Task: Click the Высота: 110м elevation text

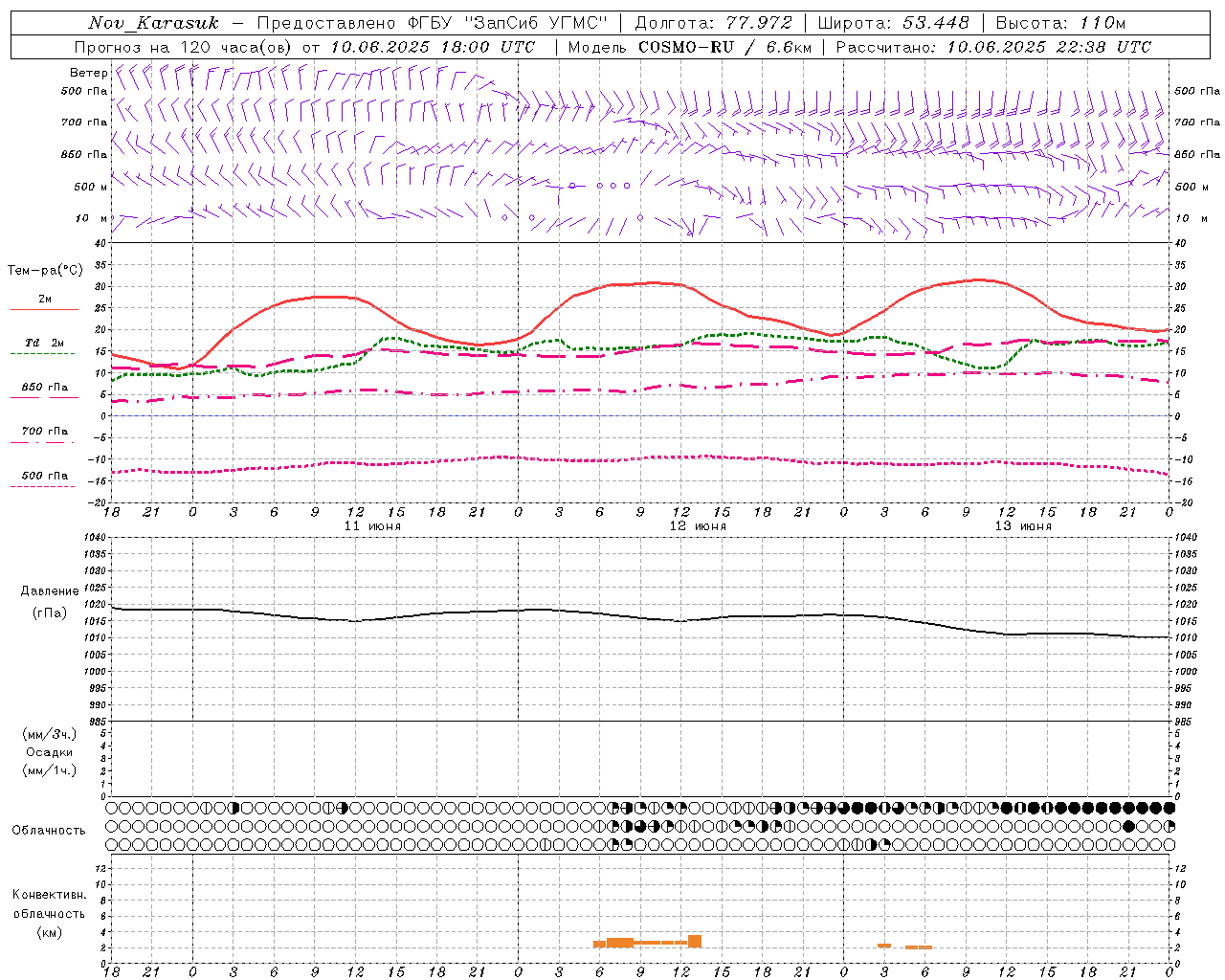Action: click(1060, 23)
